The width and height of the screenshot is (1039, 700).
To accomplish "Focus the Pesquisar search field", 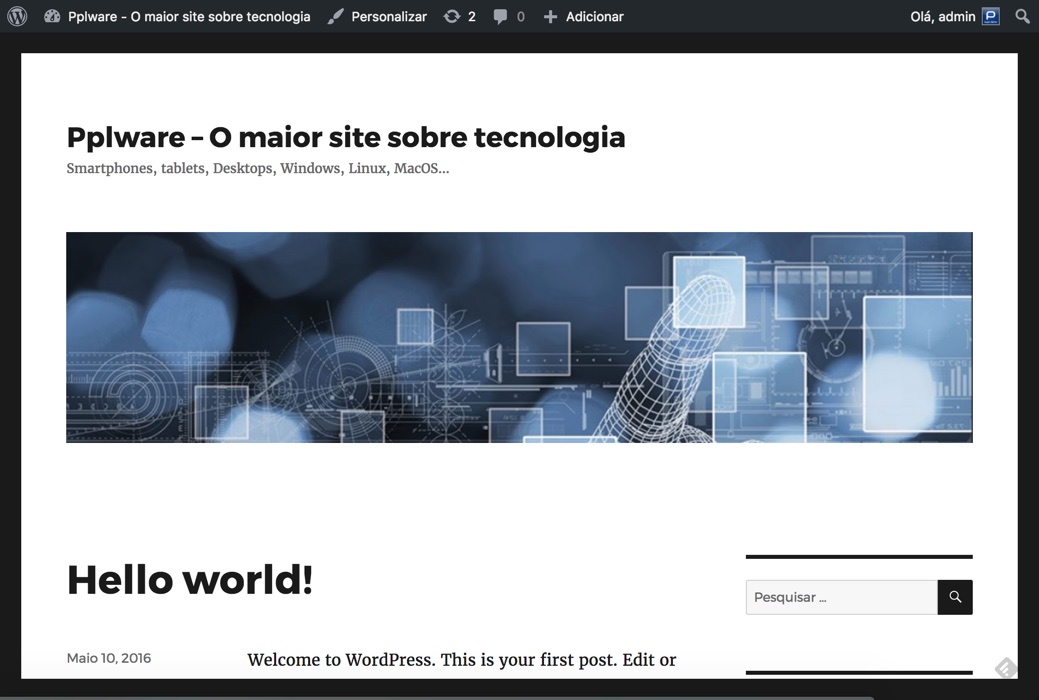I will (x=842, y=597).
